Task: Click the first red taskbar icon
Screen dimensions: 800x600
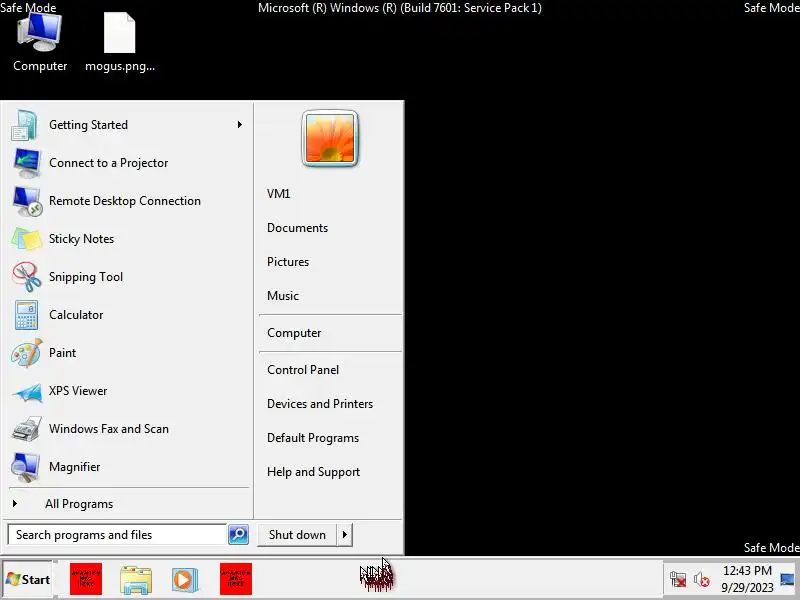Action: click(86, 579)
